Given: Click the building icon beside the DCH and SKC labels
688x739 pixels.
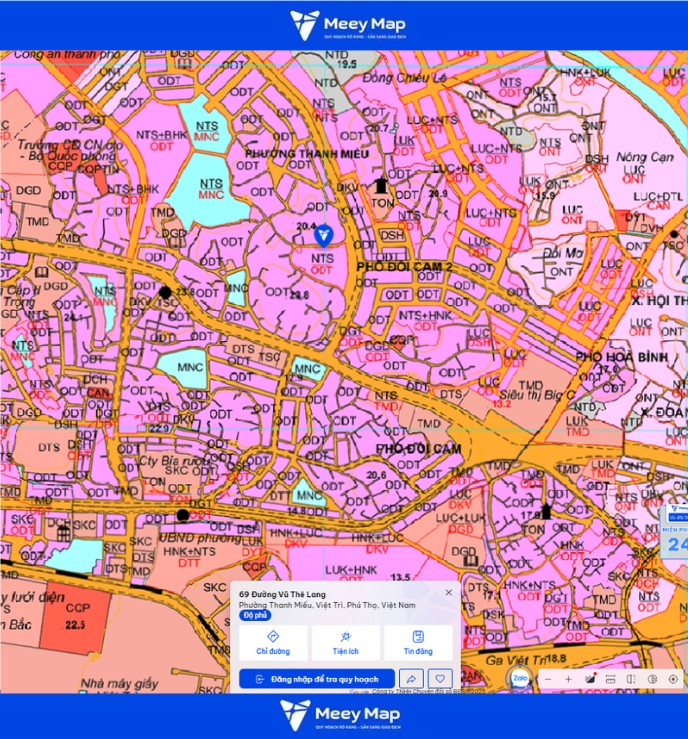Looking at the screenshot, I should pos(63,534).
